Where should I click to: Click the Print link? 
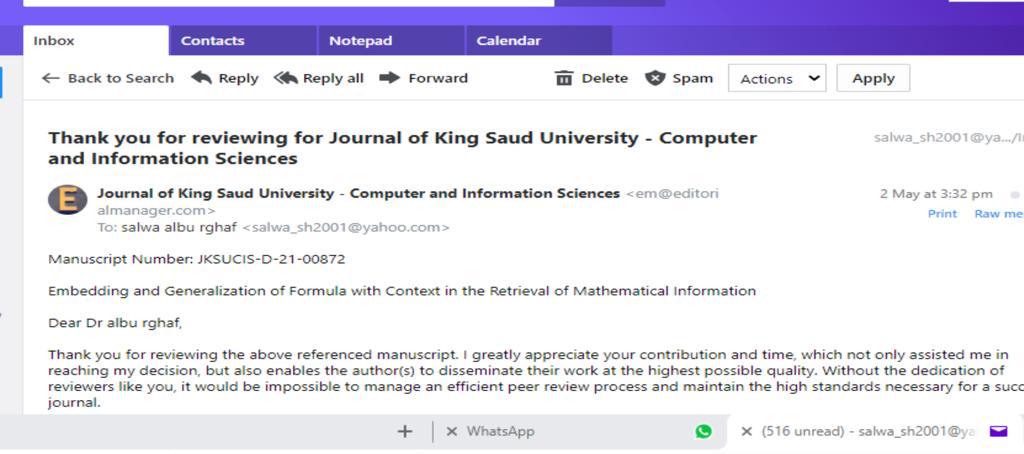(942, 213)
